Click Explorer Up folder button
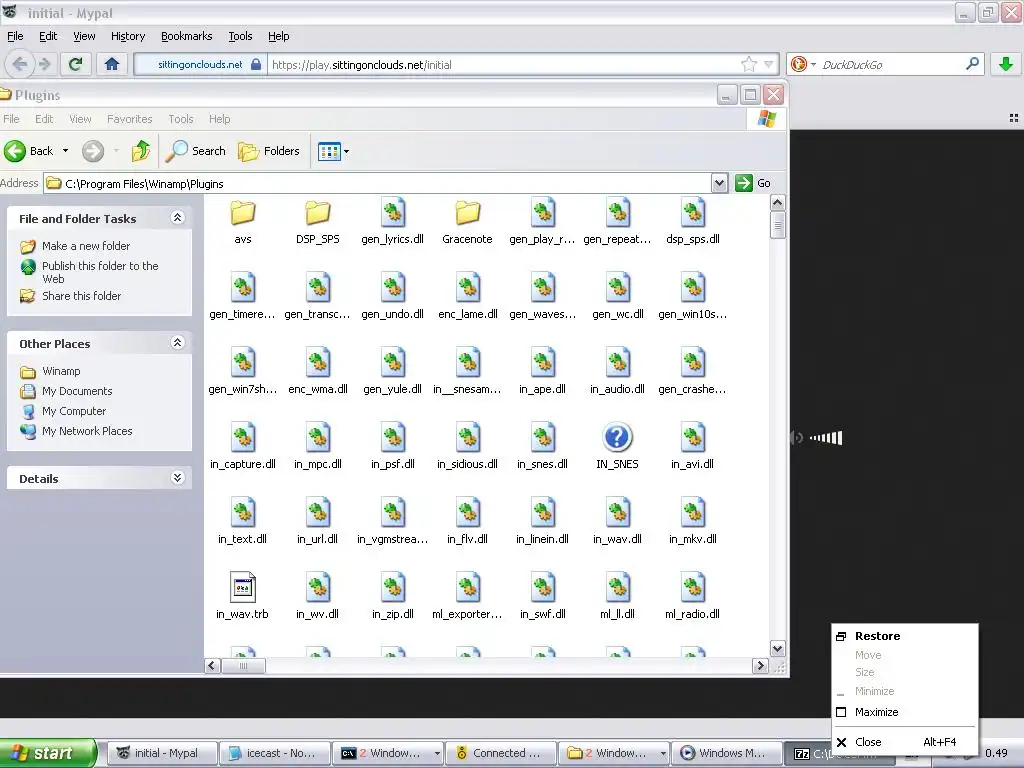The width and height of the screenshot is (1024, 768). (140, 151)
